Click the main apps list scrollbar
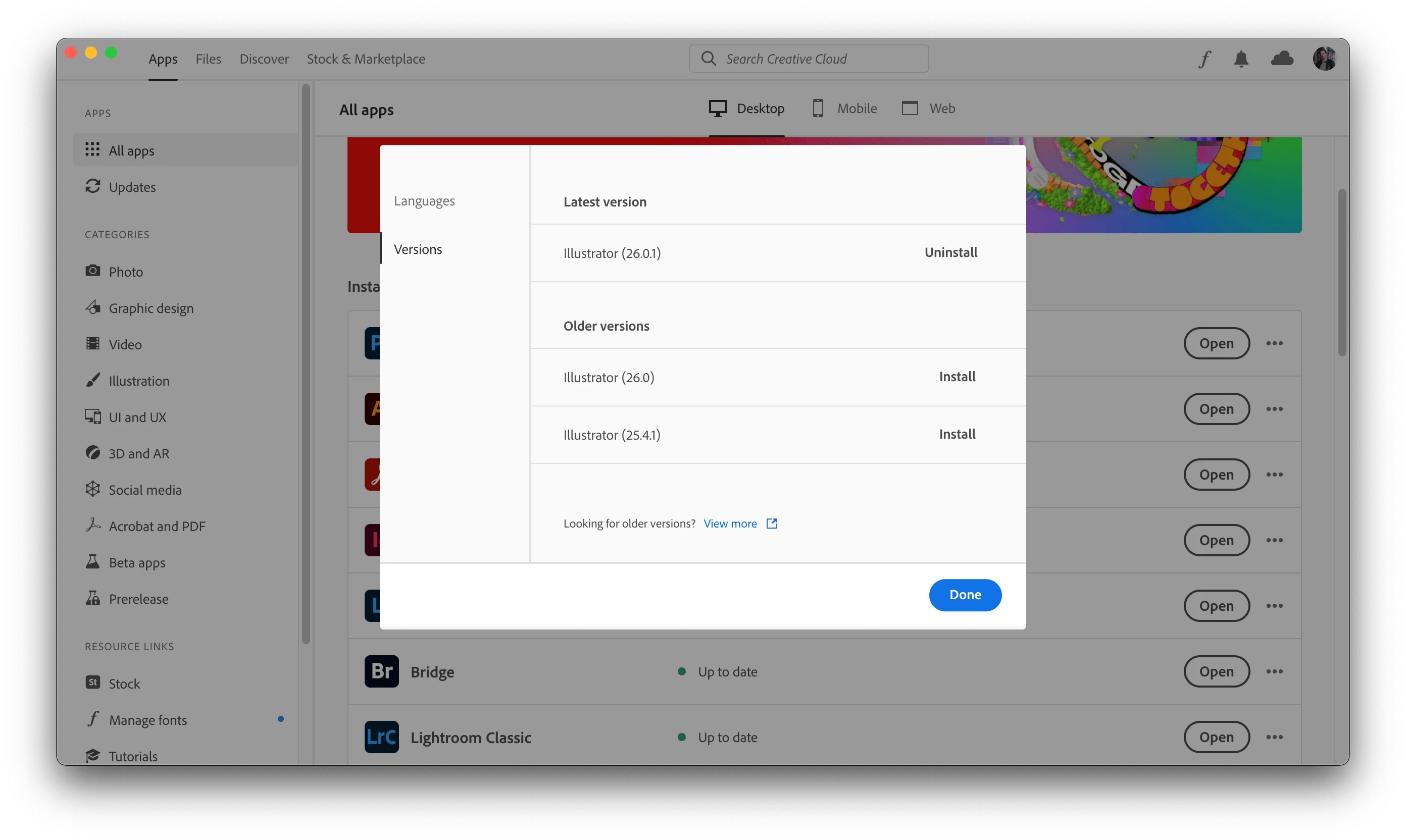The height and width of the screenshot is (840, 1406). (1342, 273)
